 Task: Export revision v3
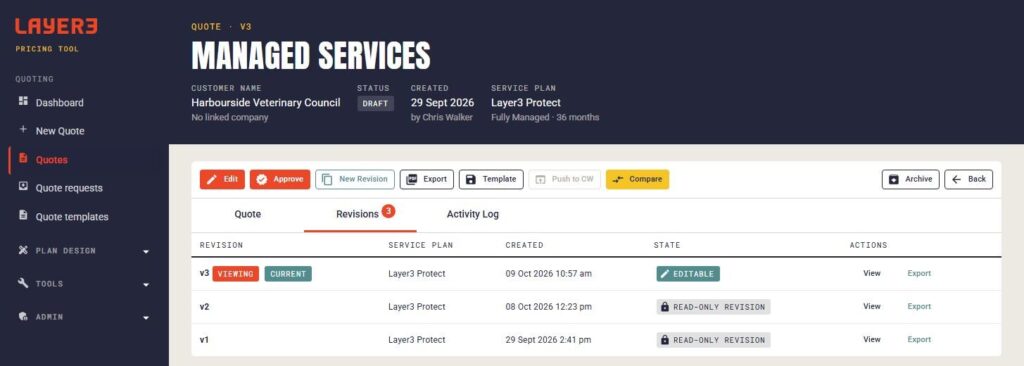[919, 273]
